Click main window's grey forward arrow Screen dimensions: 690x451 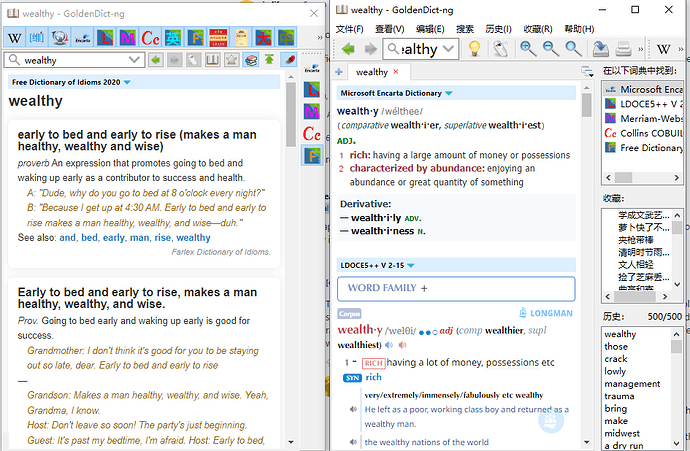pyautogui.click(x=371, y=48)
